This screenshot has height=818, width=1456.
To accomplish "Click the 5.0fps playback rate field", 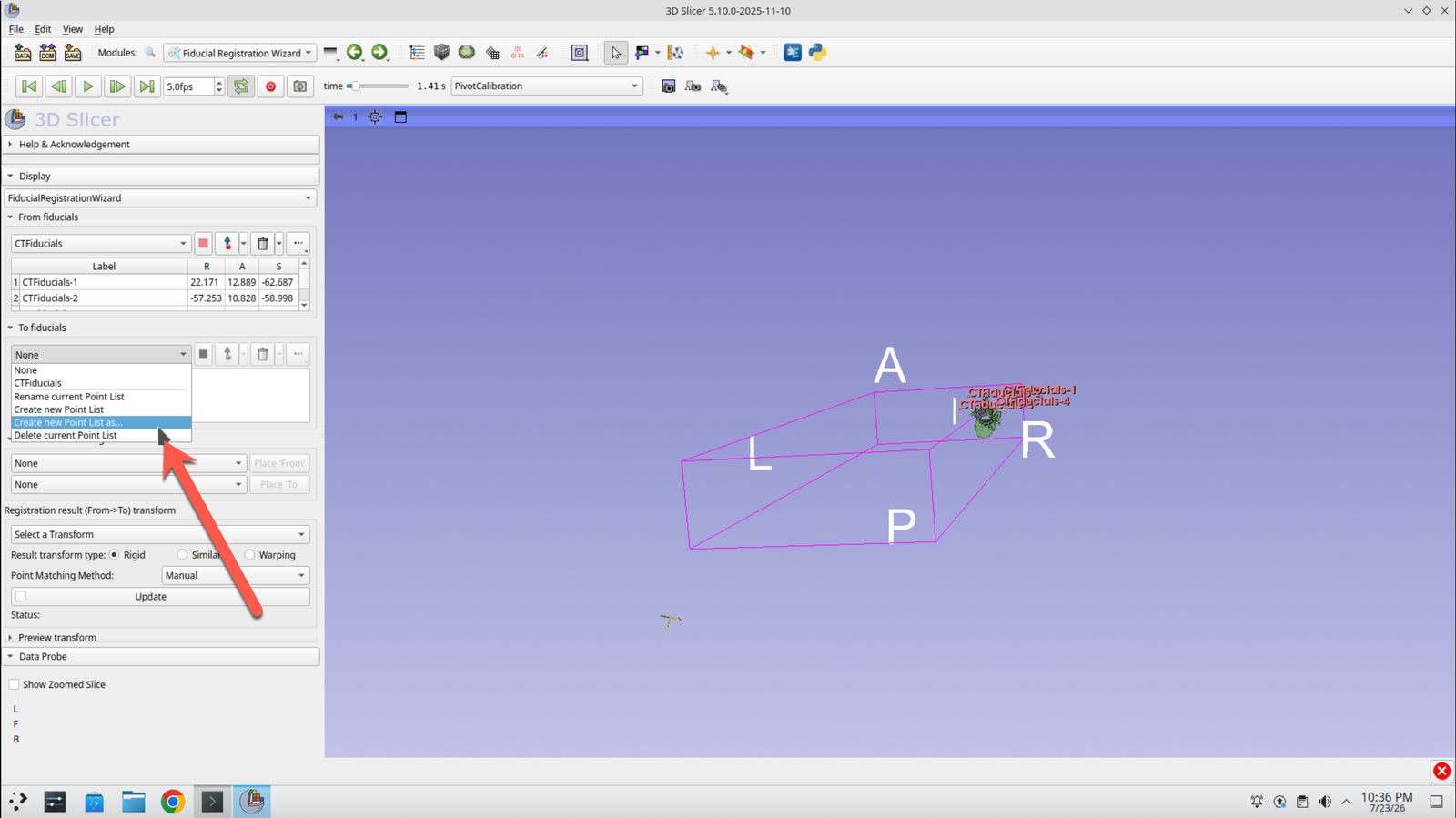I will [x=188, y=86].
